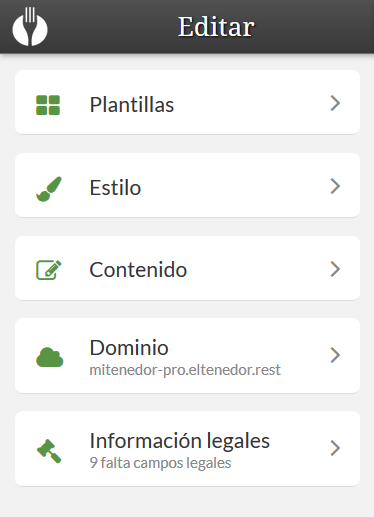Click the Dominio card background

(x=187, y=356)
